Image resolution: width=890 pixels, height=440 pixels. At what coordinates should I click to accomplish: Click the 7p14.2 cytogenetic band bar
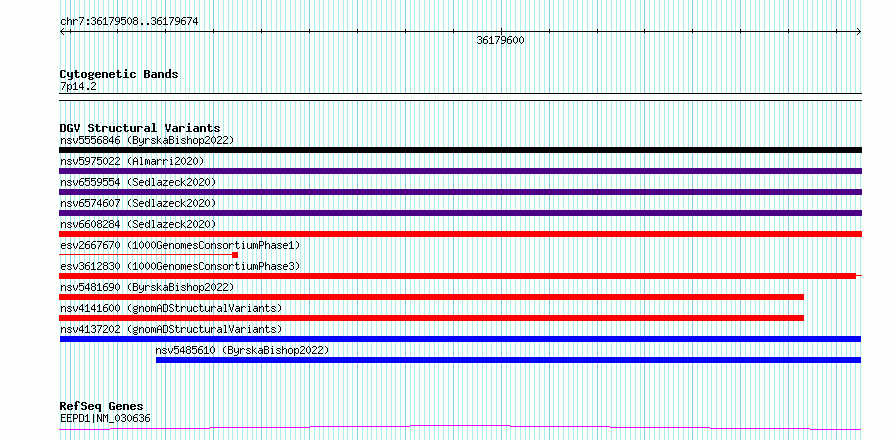tap(460, 97)
